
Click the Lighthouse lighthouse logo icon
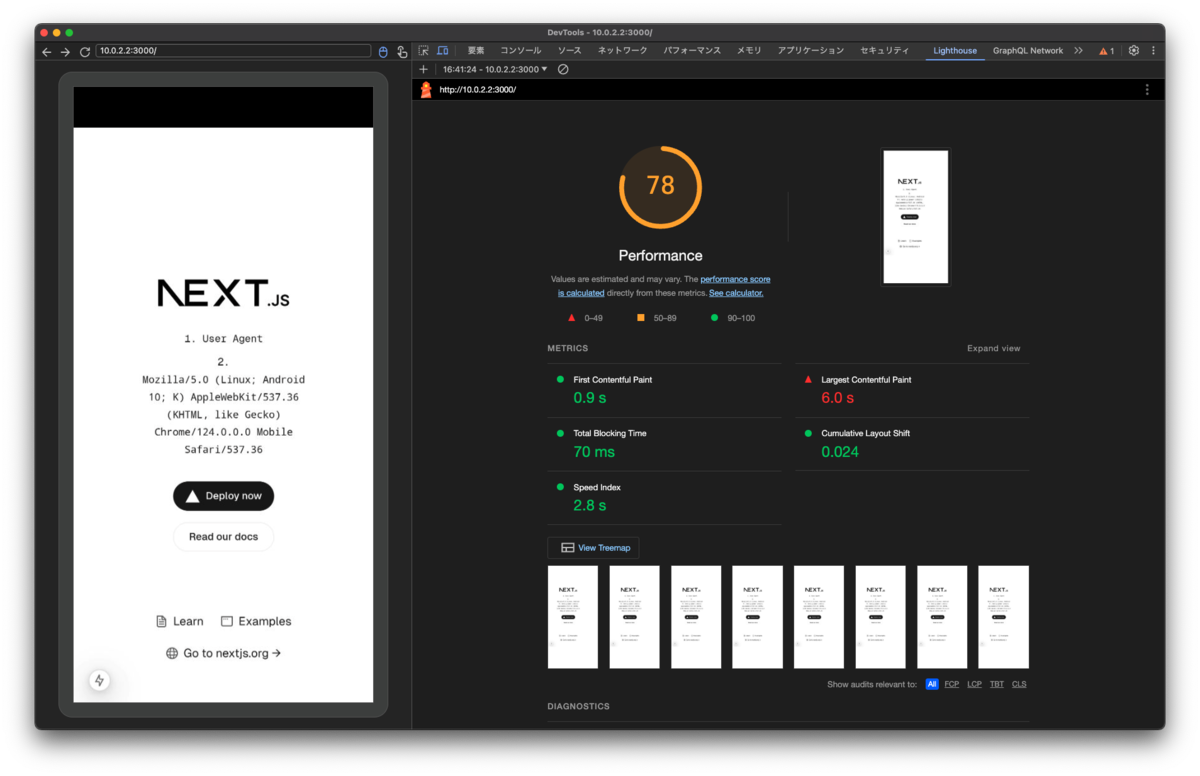[426, 89]
